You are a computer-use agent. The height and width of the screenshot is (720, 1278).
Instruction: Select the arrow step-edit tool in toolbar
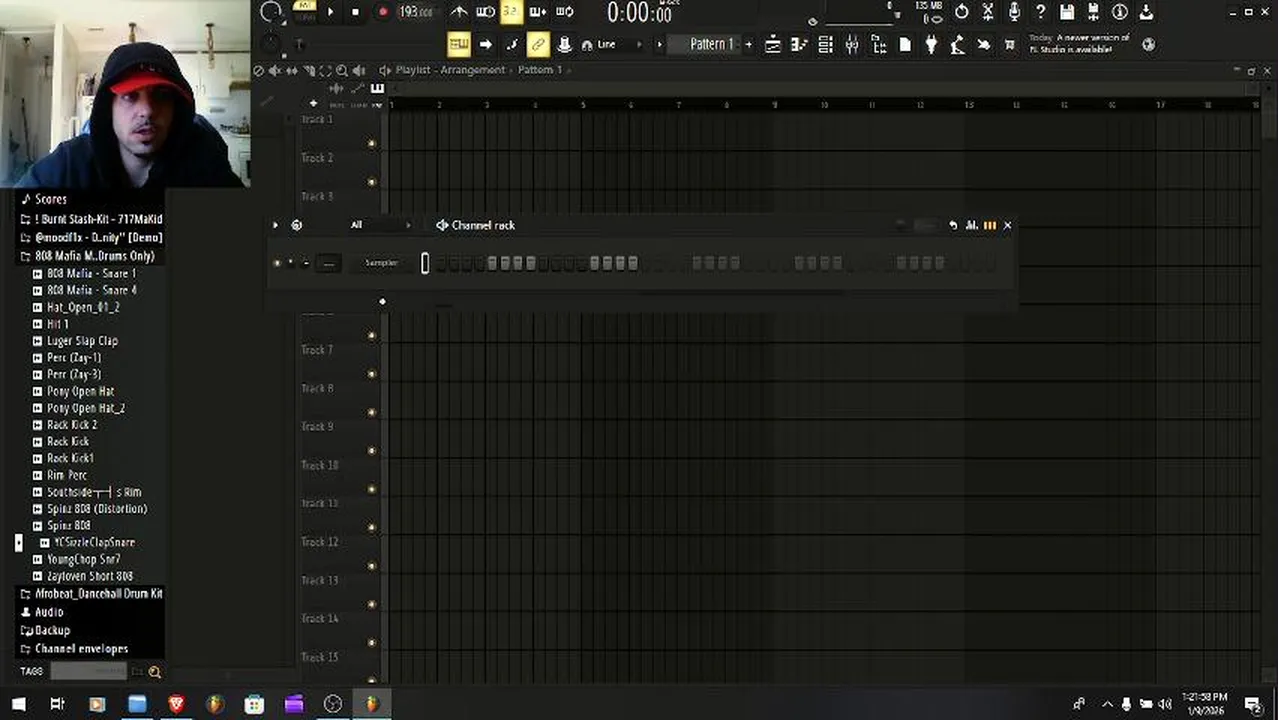(x=486, y=44)
